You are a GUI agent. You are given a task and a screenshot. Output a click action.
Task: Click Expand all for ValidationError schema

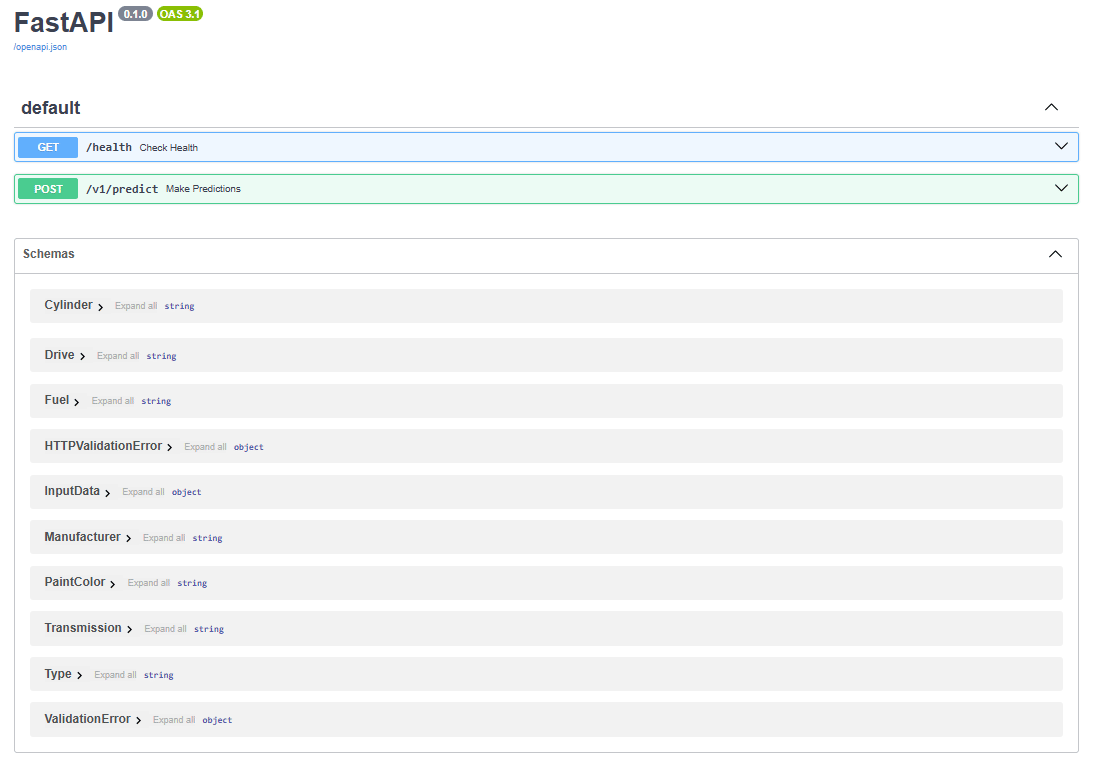174,720
